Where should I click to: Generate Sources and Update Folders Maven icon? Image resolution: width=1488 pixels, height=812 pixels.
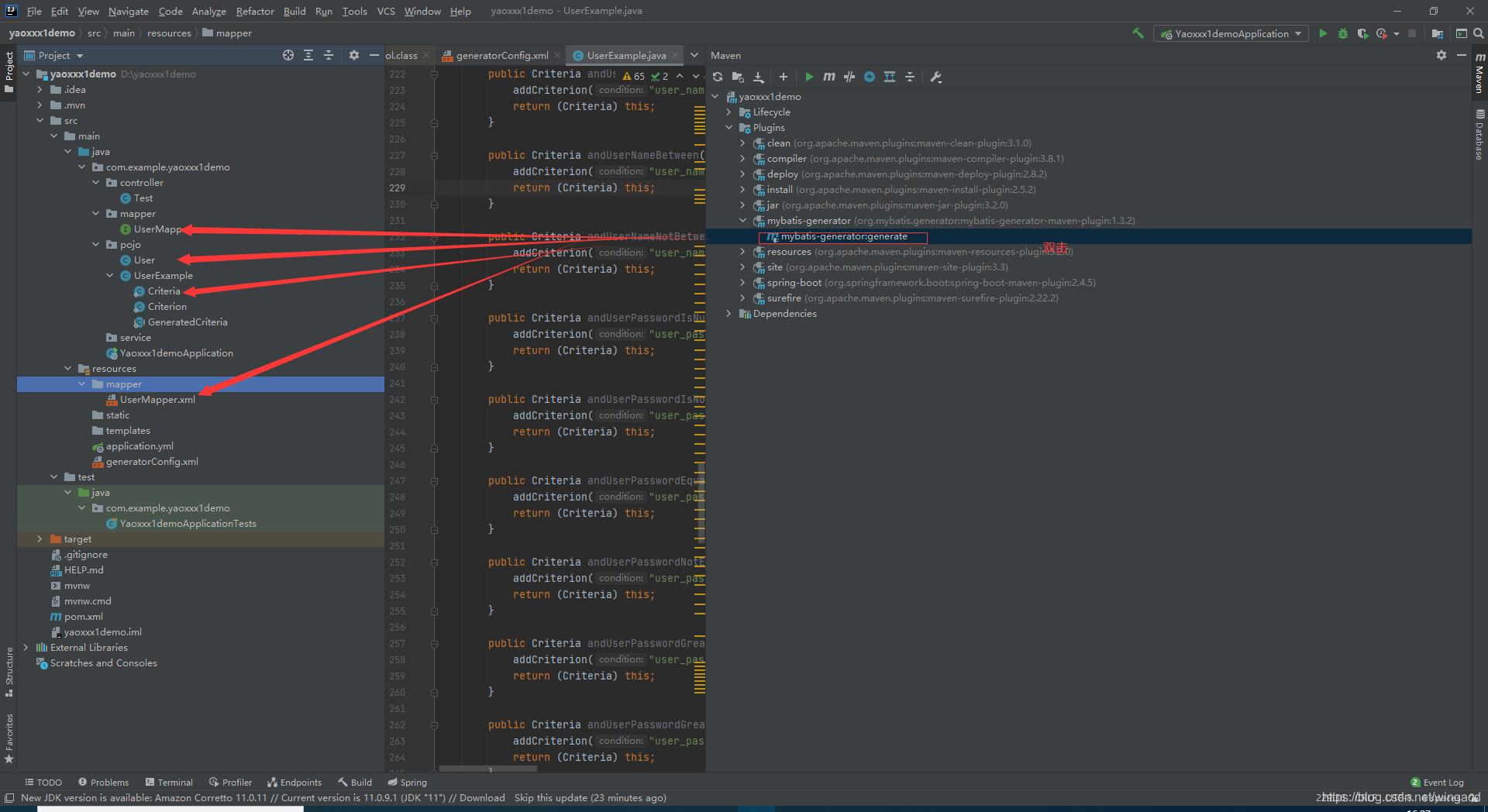click(738, 77)
